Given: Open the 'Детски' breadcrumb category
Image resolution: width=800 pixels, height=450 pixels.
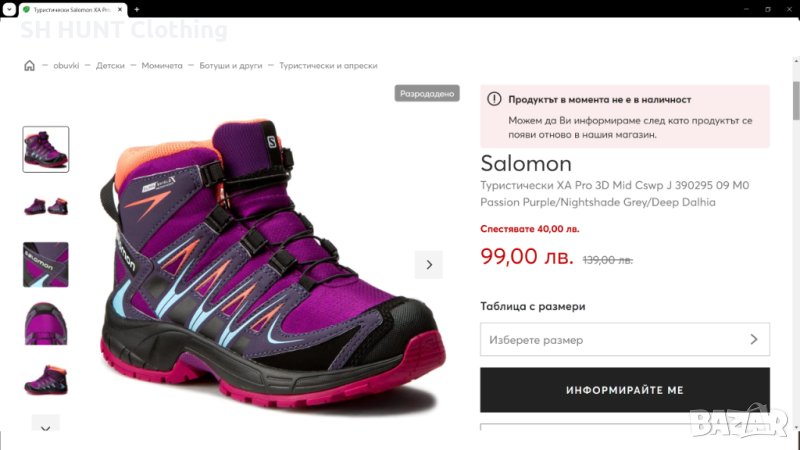Looking at the screenshot, I should coord(110,66).
